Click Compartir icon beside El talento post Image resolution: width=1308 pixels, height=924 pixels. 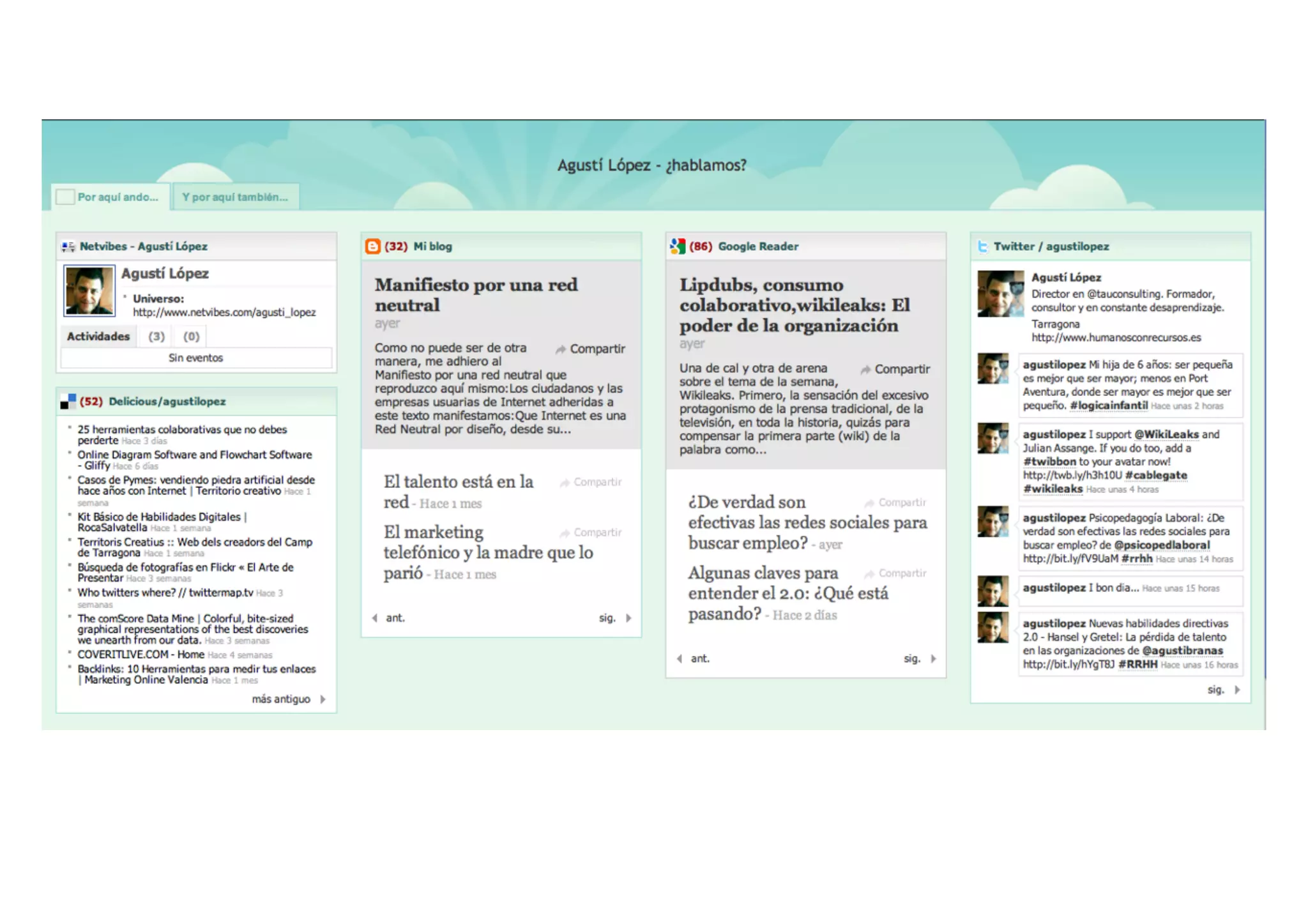(565, 483)
